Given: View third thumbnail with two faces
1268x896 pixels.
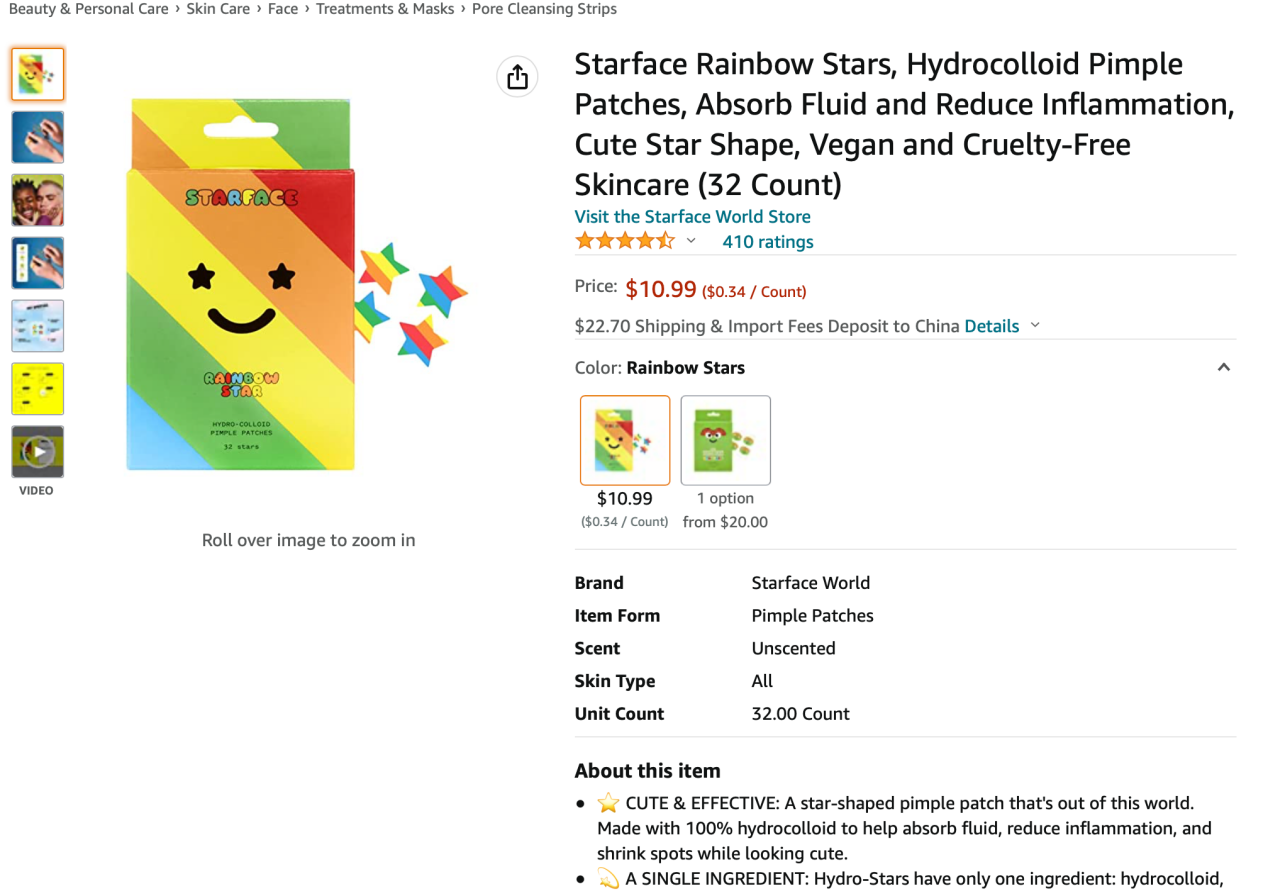Looking at the screenshot, I should (x=38, y=200).
